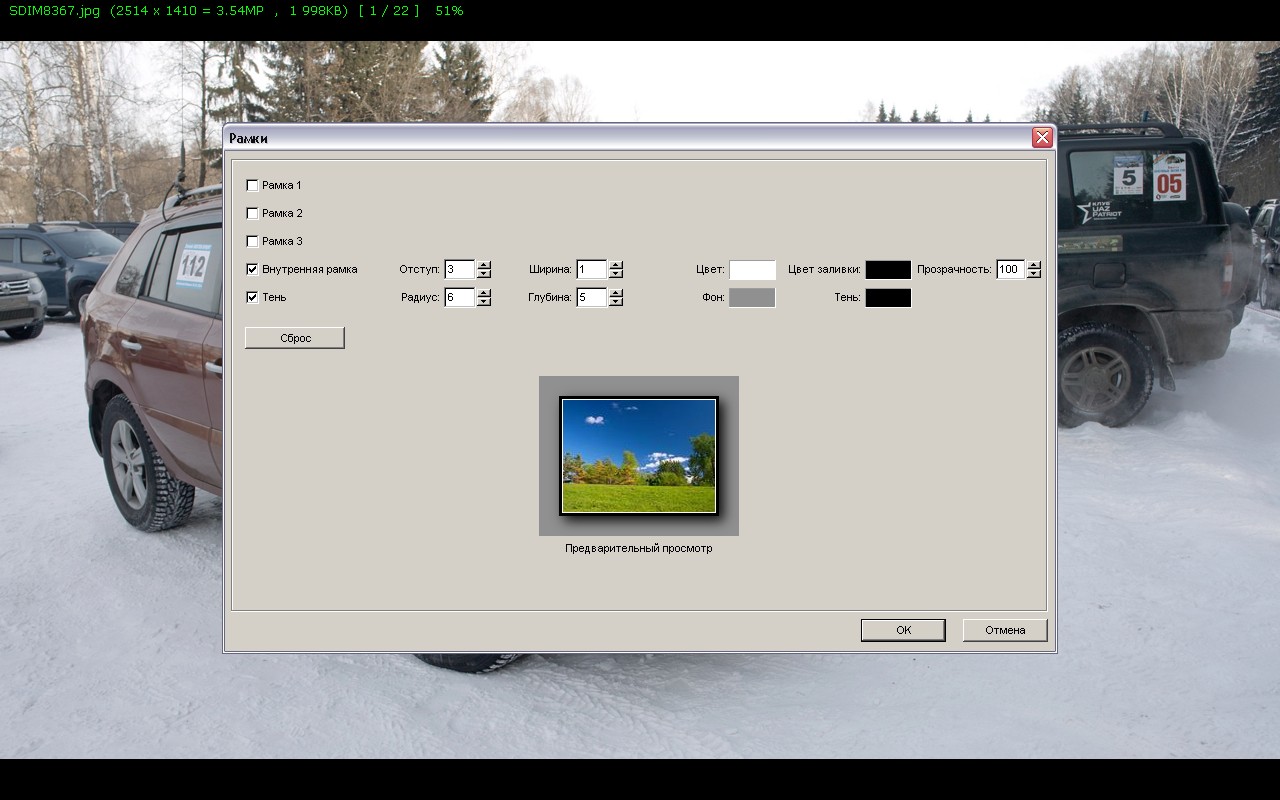Viewport: 1280px width, 800px height.
Task: Disable the Тень checkbox
Action: [252, 297]
